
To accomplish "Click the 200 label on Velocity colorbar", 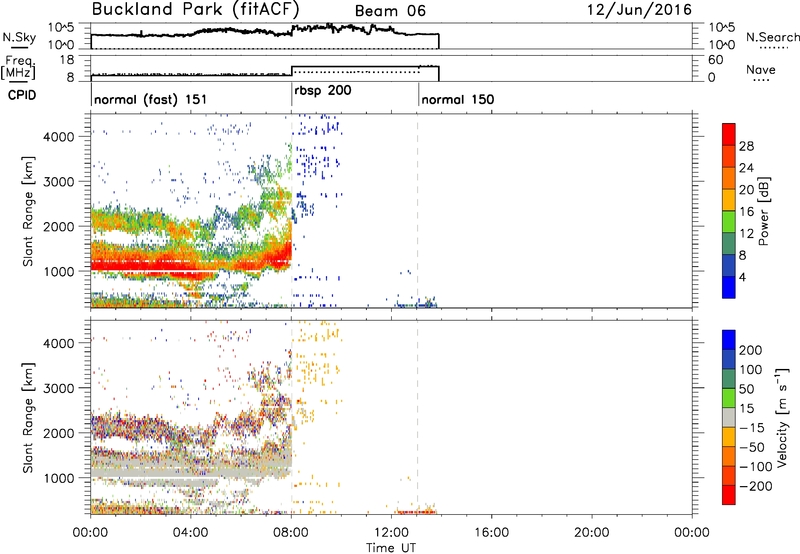I will coord(751,350).
